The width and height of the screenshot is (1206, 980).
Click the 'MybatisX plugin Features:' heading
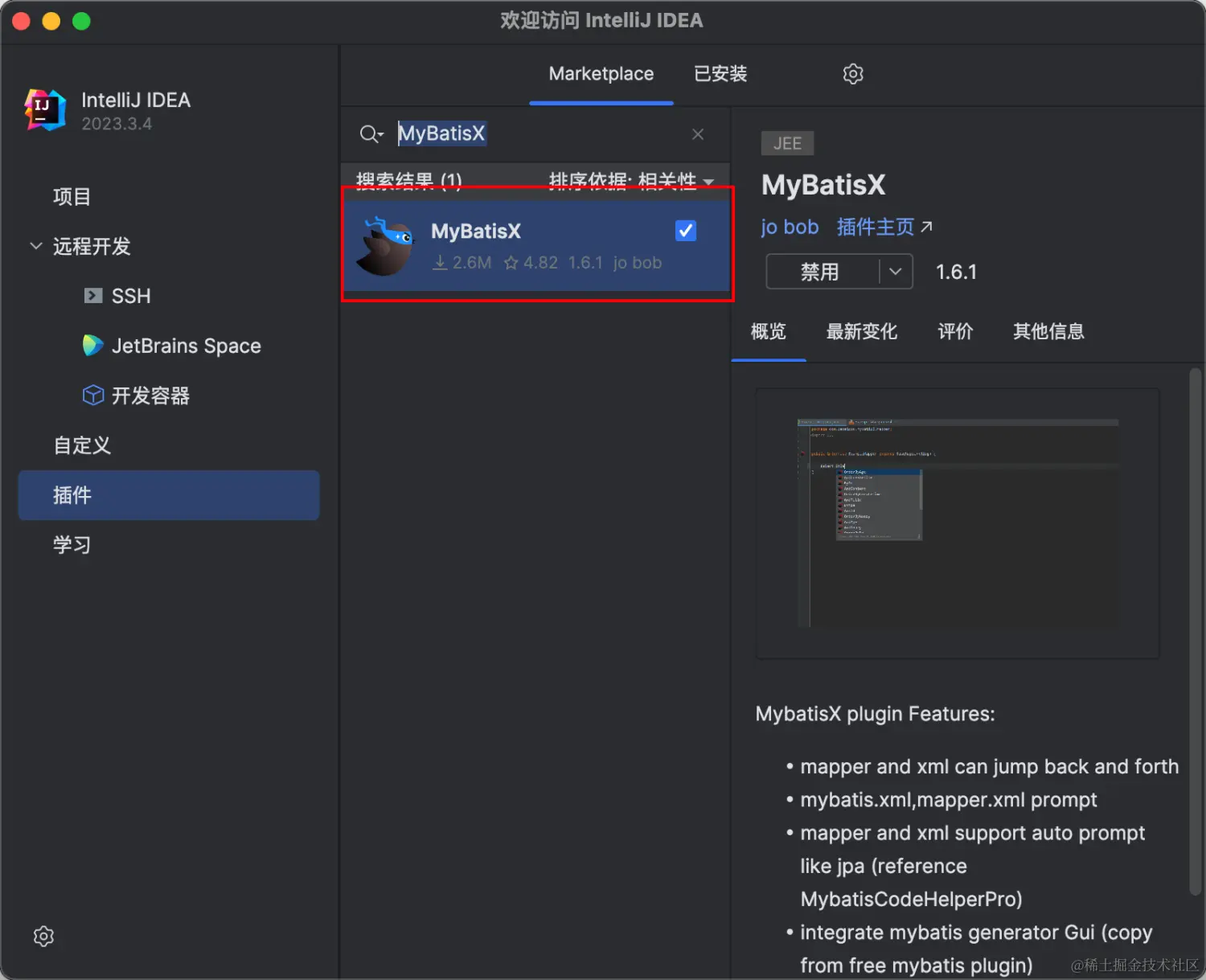tap(875, 714)
